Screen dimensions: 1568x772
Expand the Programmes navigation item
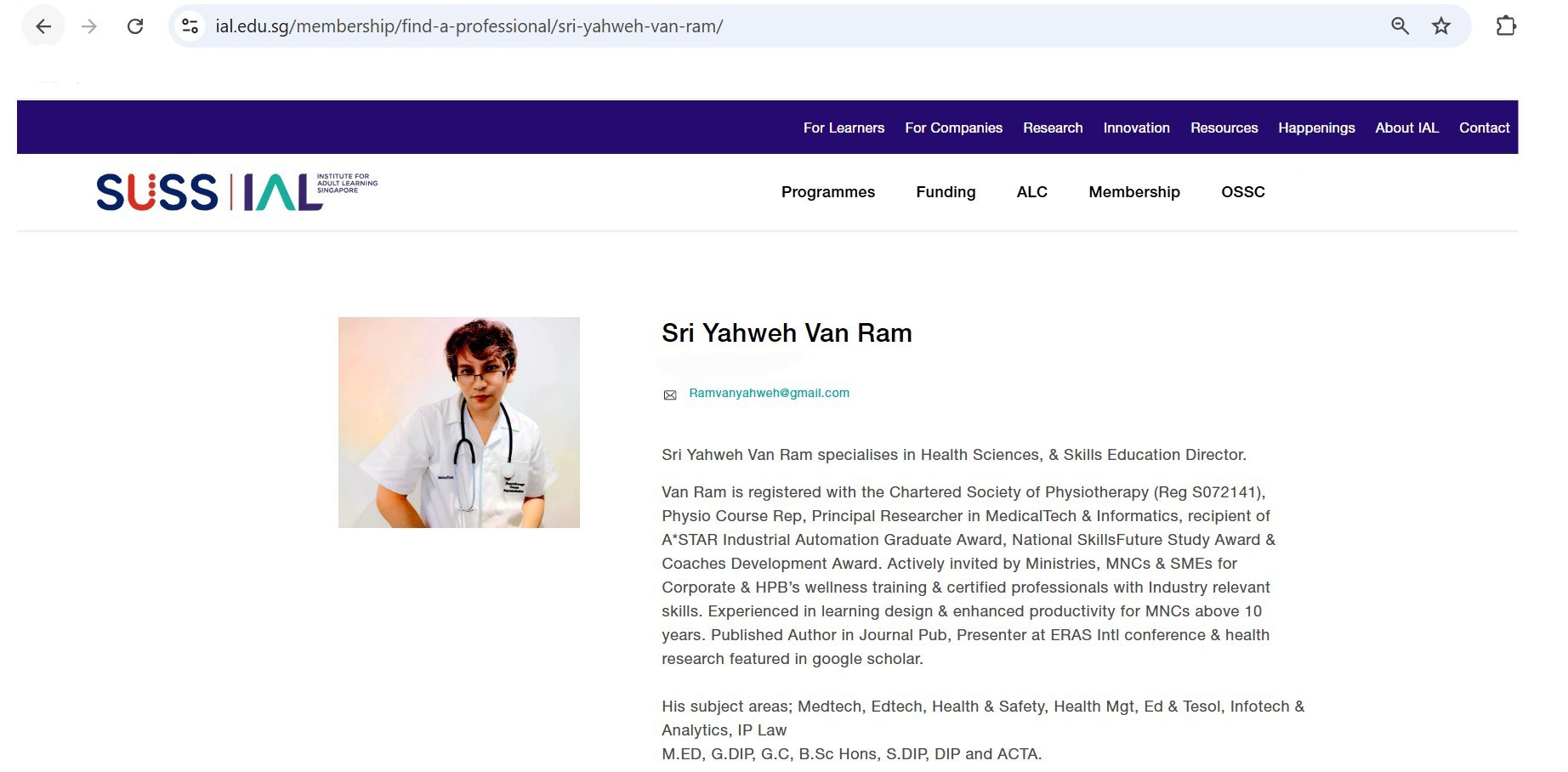827,192
